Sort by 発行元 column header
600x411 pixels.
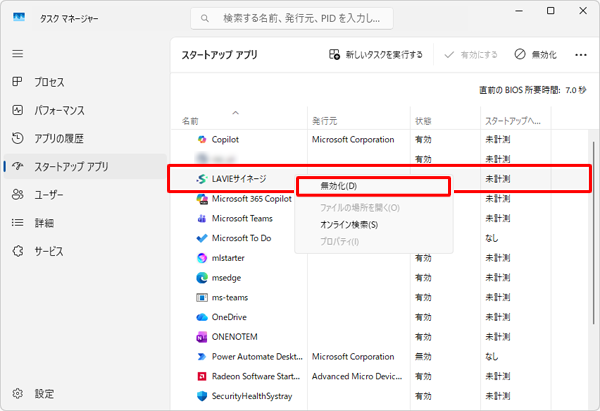click(x=324, y=121)
